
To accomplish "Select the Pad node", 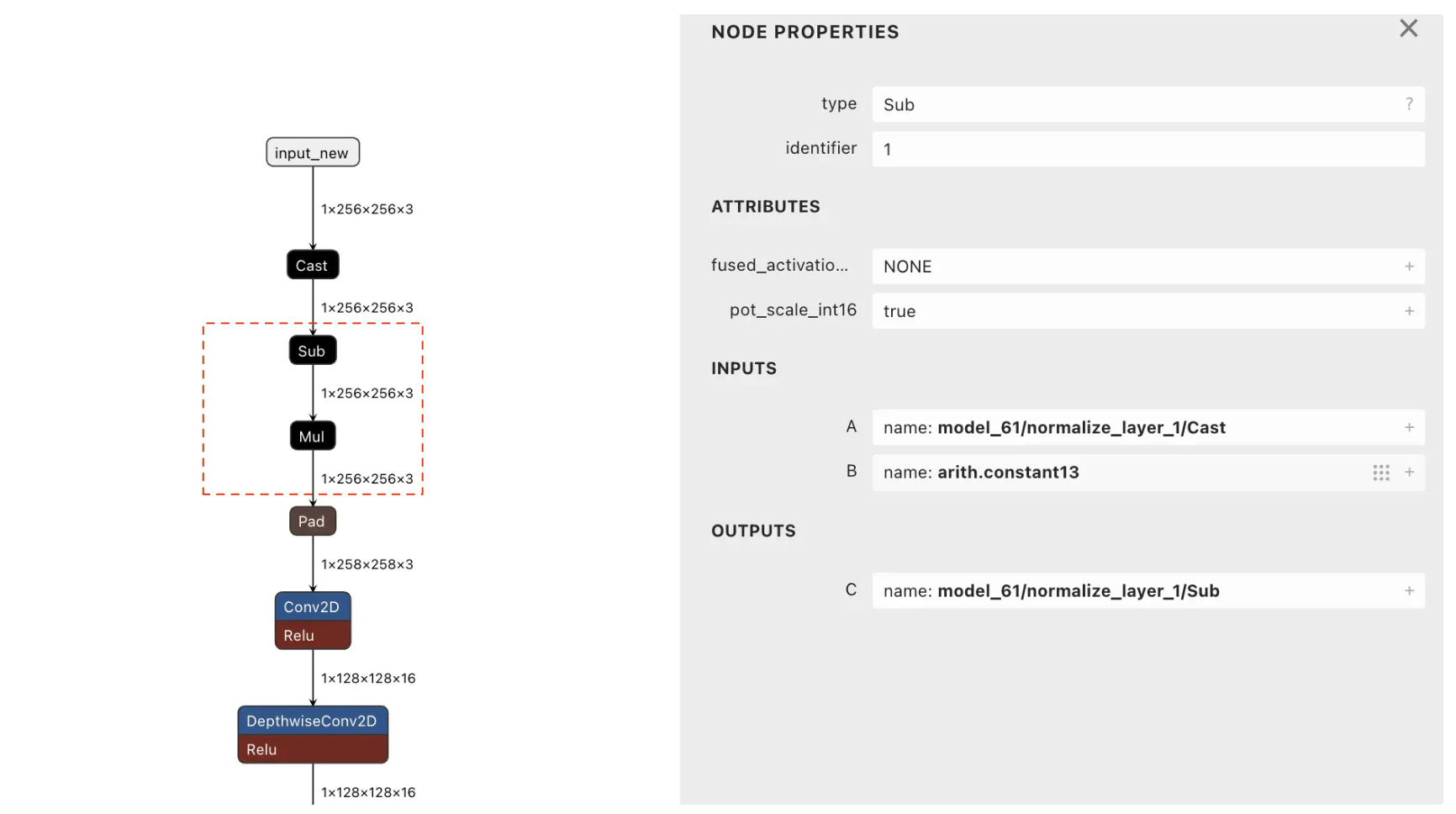I will 312,521.
